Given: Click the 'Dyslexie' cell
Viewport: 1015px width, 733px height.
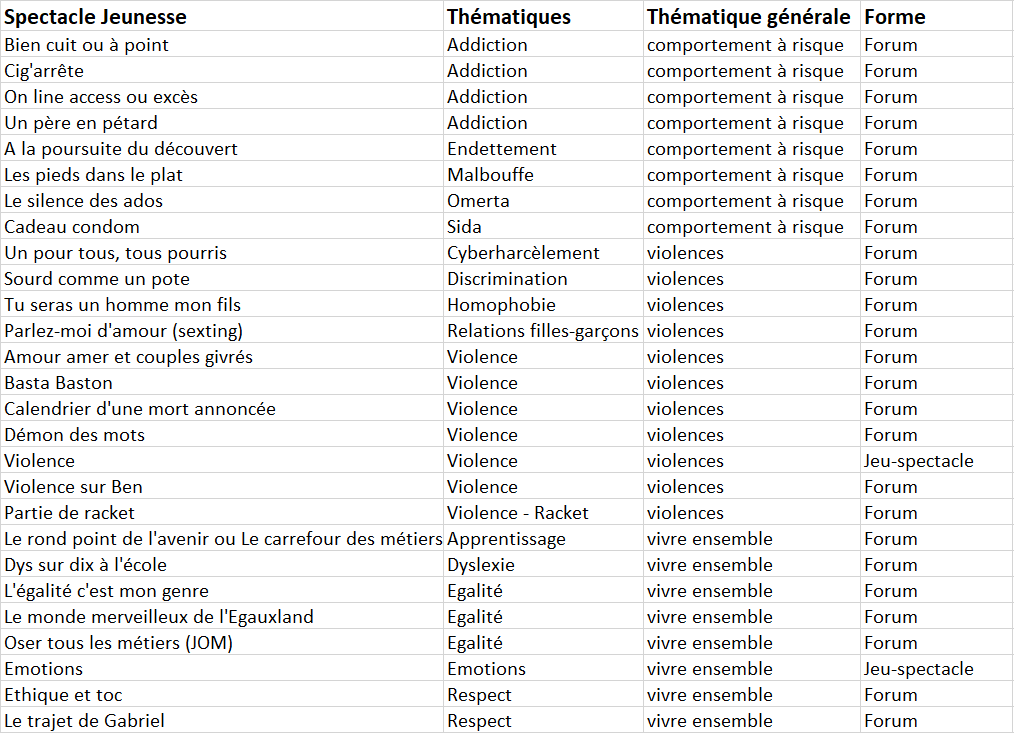Looking at the screenshot, I should tap(480, 565).
